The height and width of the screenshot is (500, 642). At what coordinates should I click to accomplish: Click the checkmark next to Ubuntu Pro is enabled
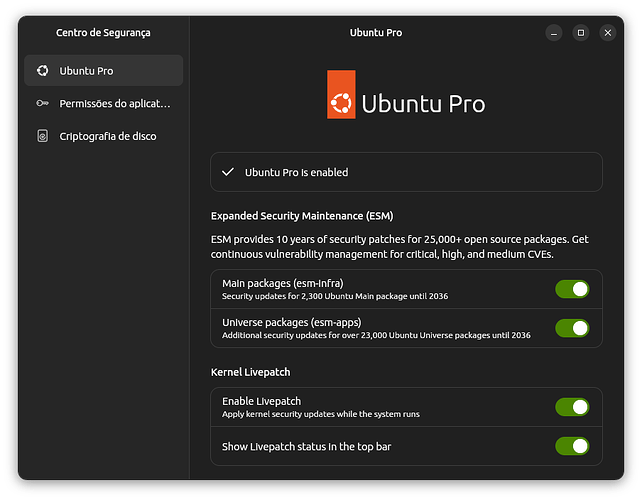click(x=228, y=172)
